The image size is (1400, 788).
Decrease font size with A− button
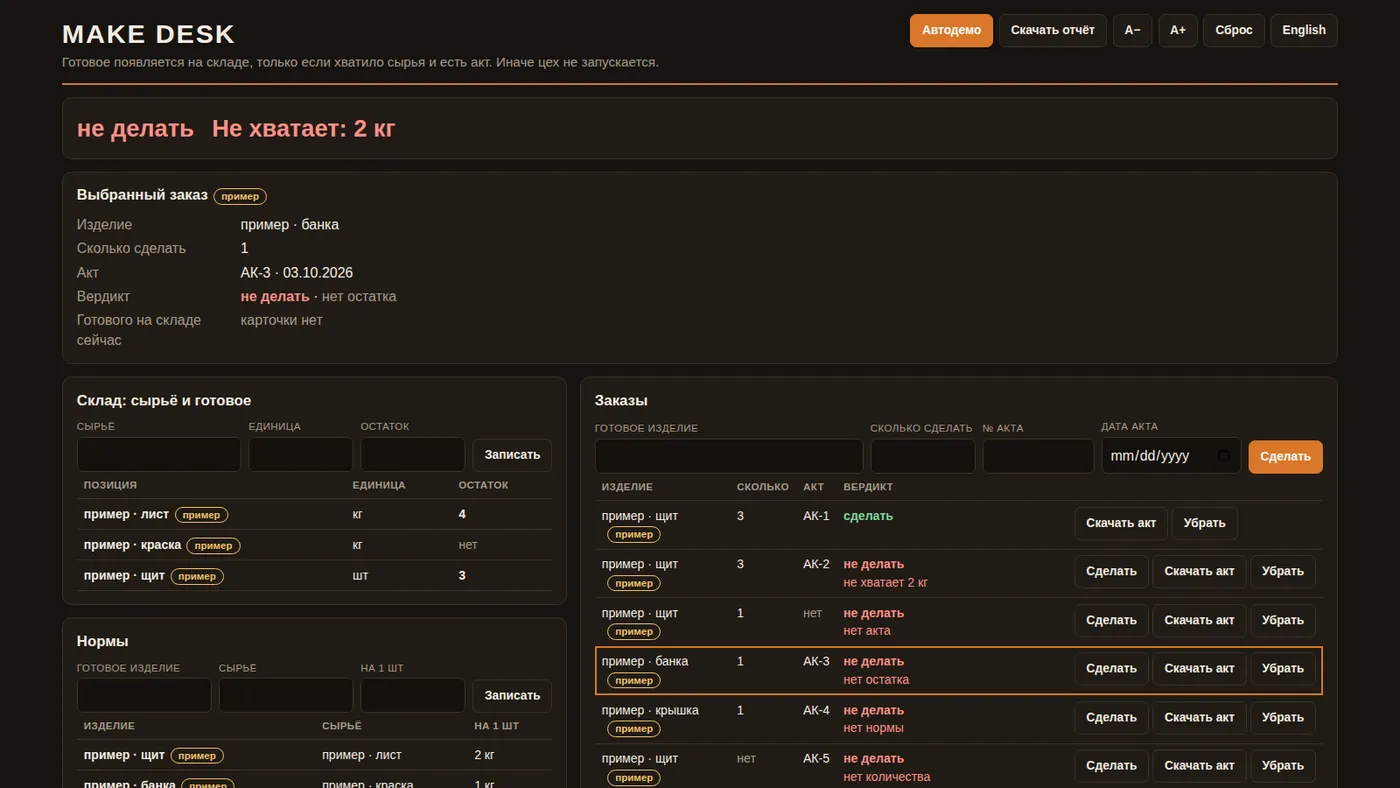1132,30
